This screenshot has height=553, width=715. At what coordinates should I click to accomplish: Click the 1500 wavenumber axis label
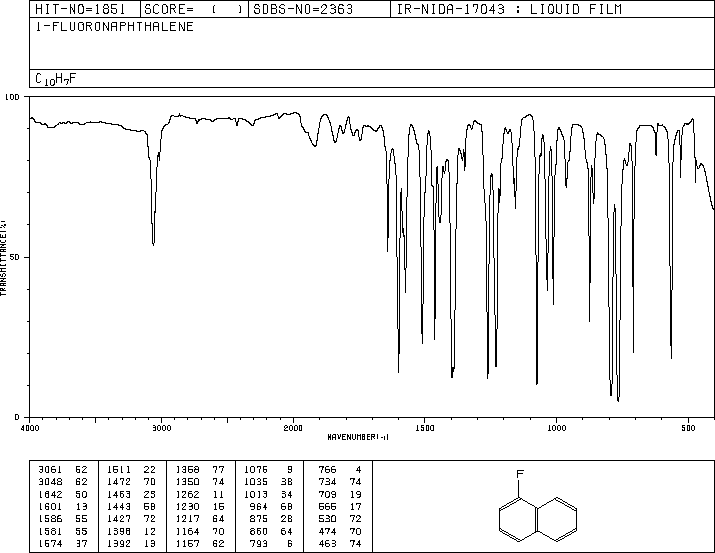[x=425, y=428]
